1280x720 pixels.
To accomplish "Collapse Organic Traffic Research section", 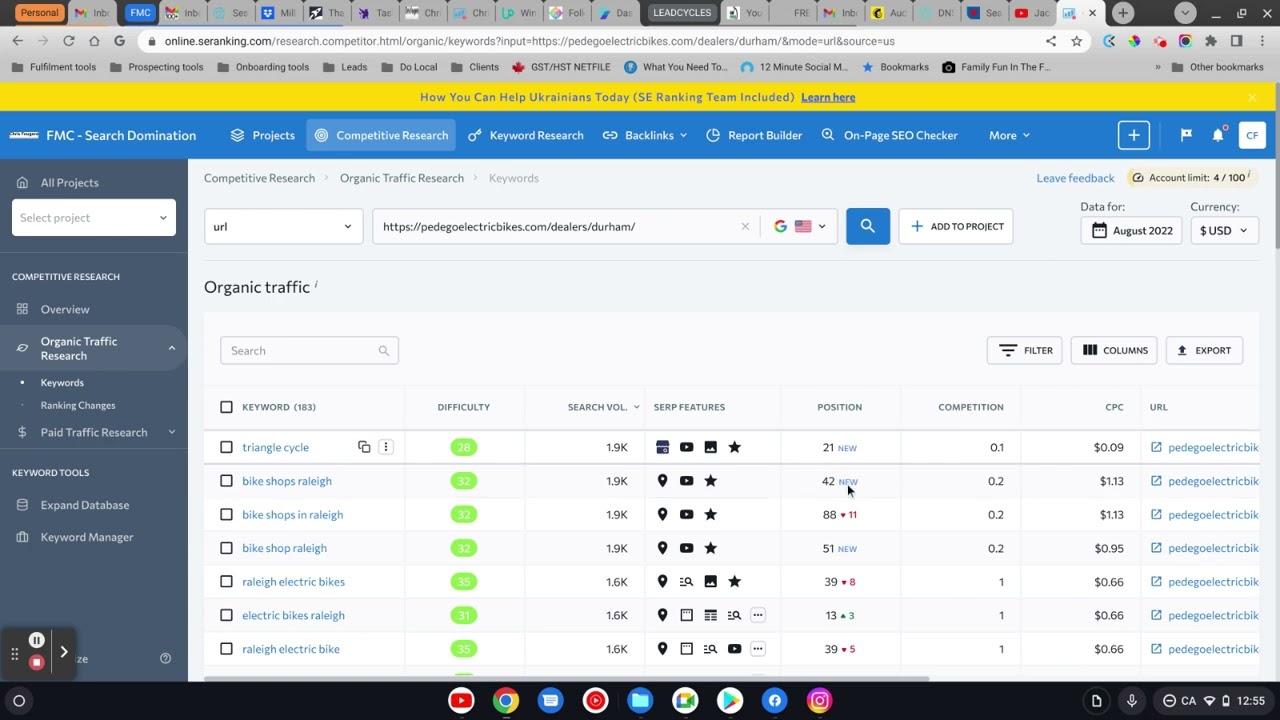I will 171,348.
